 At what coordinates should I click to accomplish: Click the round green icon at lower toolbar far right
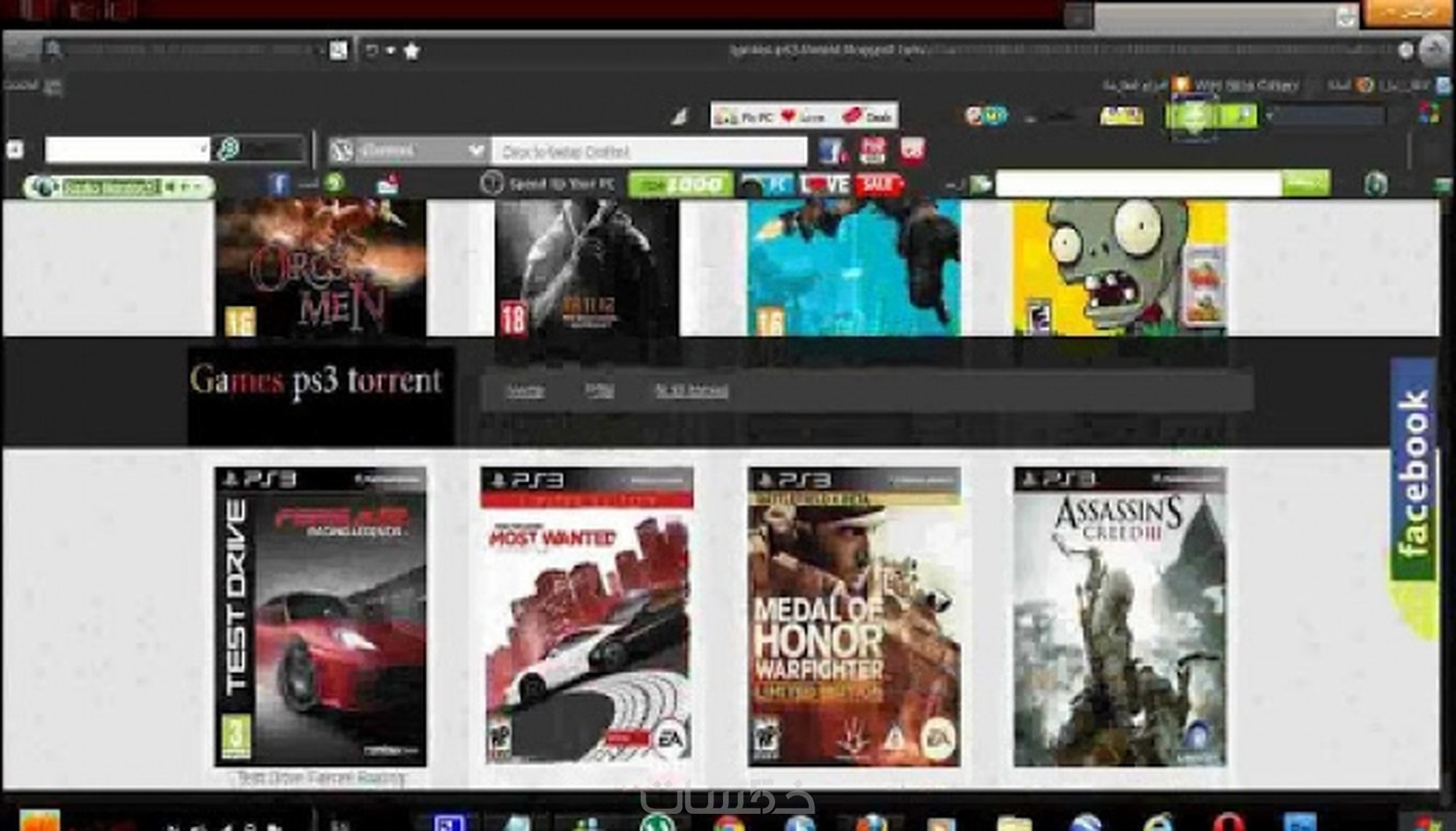(1375, 183)
